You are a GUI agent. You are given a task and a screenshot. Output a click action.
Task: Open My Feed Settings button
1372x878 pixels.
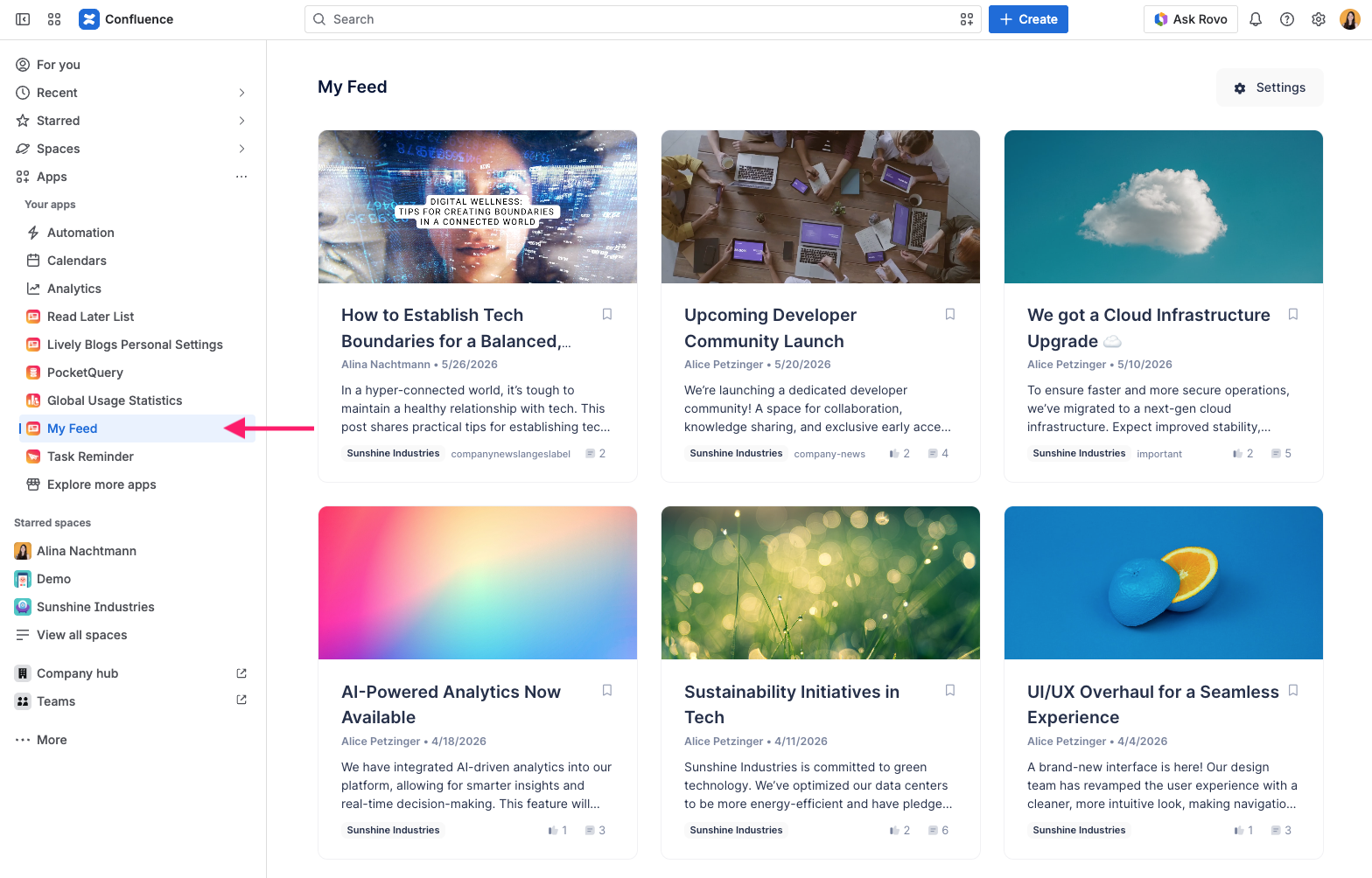click(x=1270, y=87)
